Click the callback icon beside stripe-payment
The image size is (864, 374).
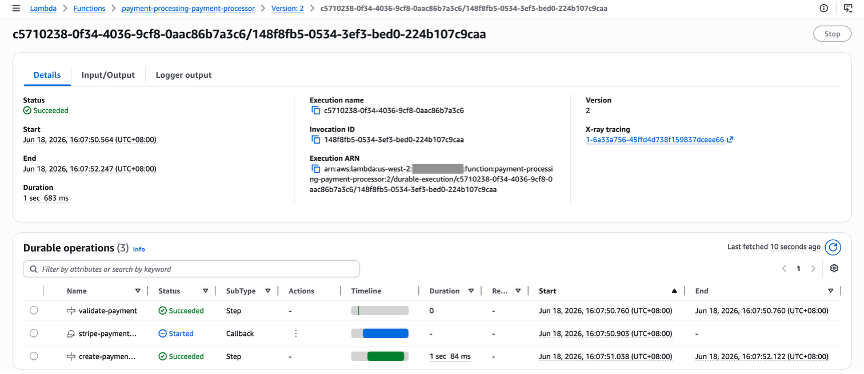71,333
